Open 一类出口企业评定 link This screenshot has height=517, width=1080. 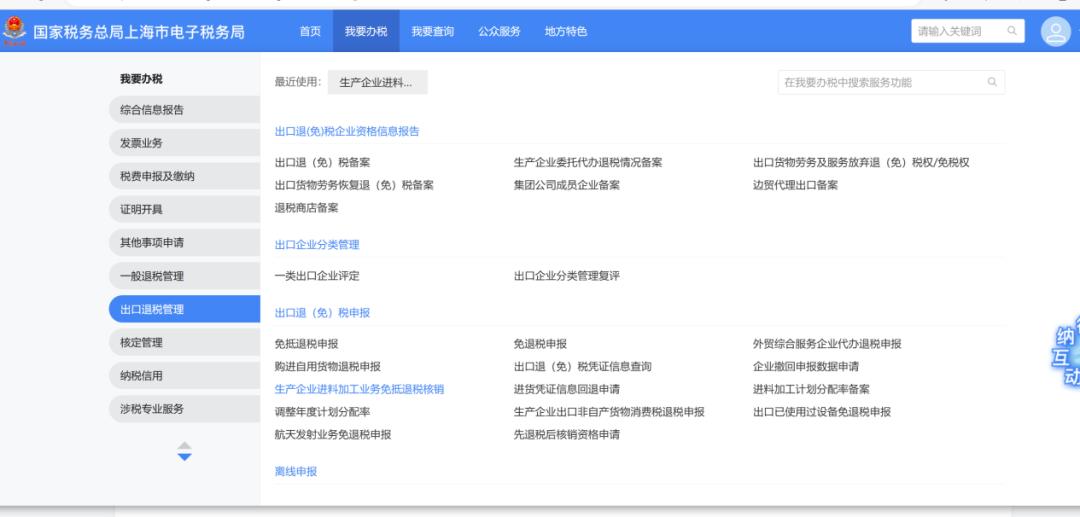(316, 275)
